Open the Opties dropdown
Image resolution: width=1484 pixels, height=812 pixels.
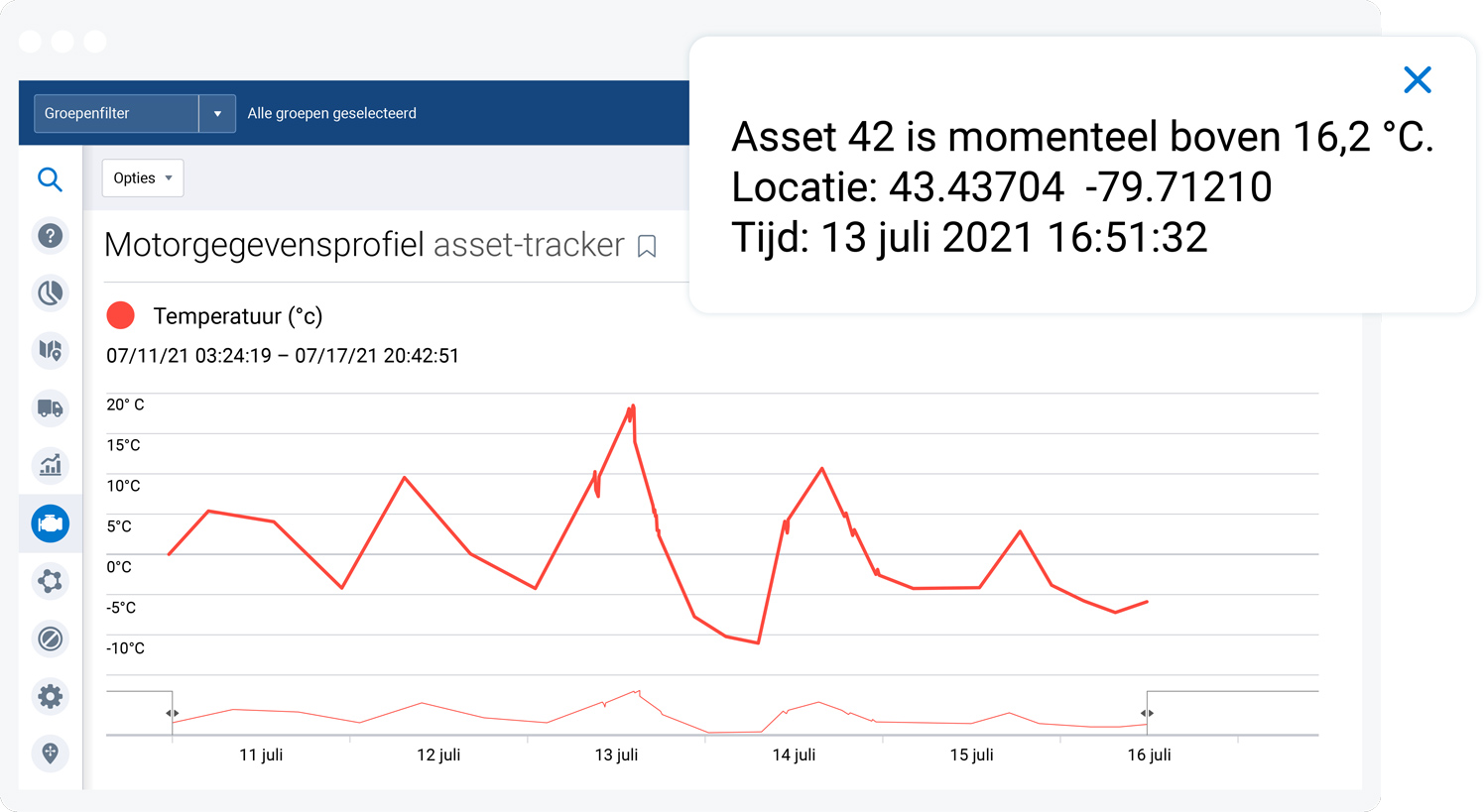coord(143,178)
